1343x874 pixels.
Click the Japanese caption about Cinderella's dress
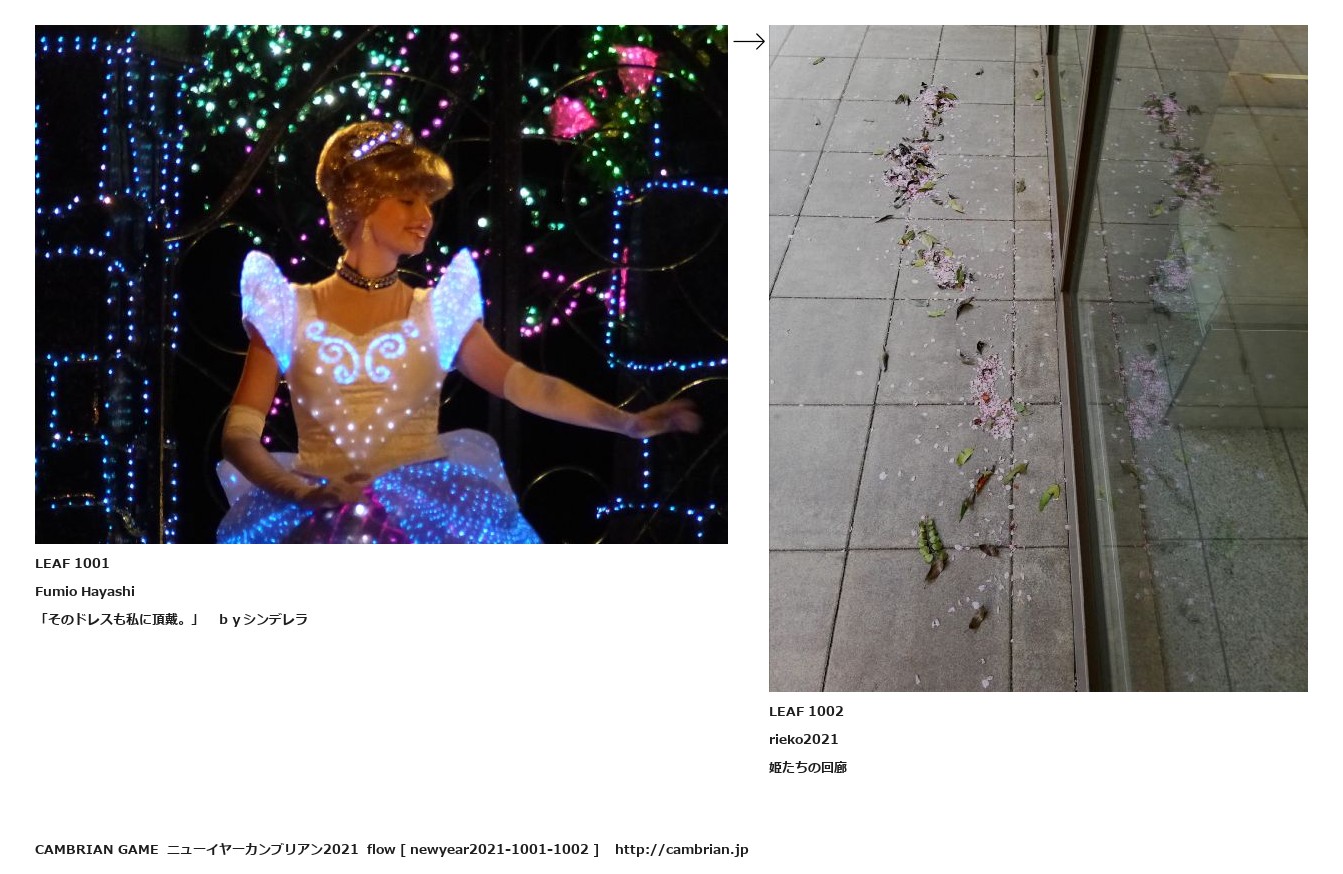171,619
